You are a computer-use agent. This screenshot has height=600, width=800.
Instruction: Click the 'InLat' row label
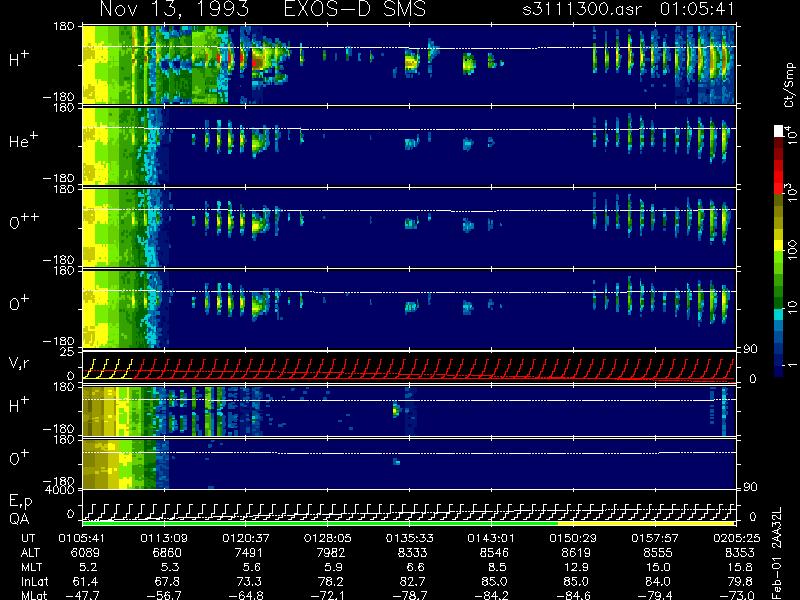34,581
